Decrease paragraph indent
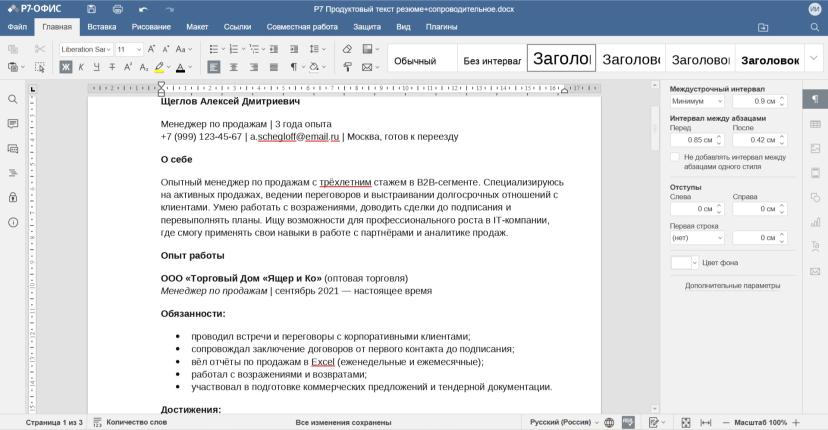 (x=274, y=49)
